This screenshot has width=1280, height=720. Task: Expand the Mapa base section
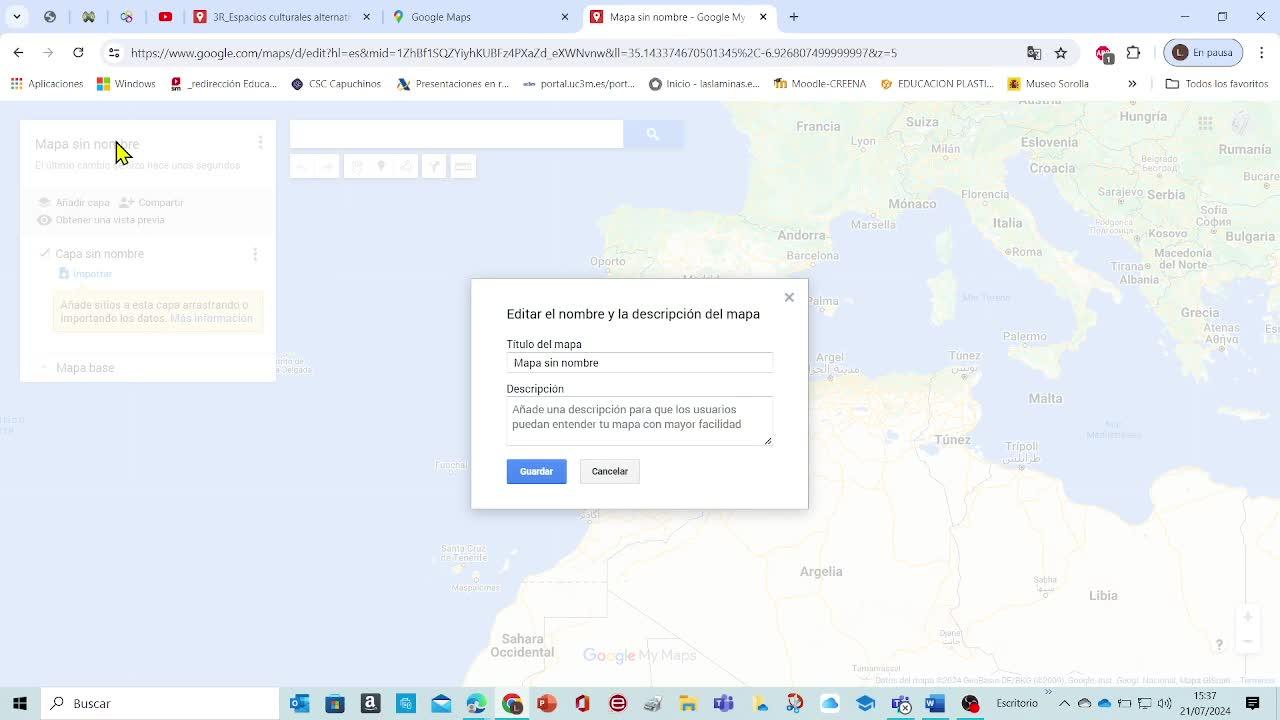click(x=44, y=368)
